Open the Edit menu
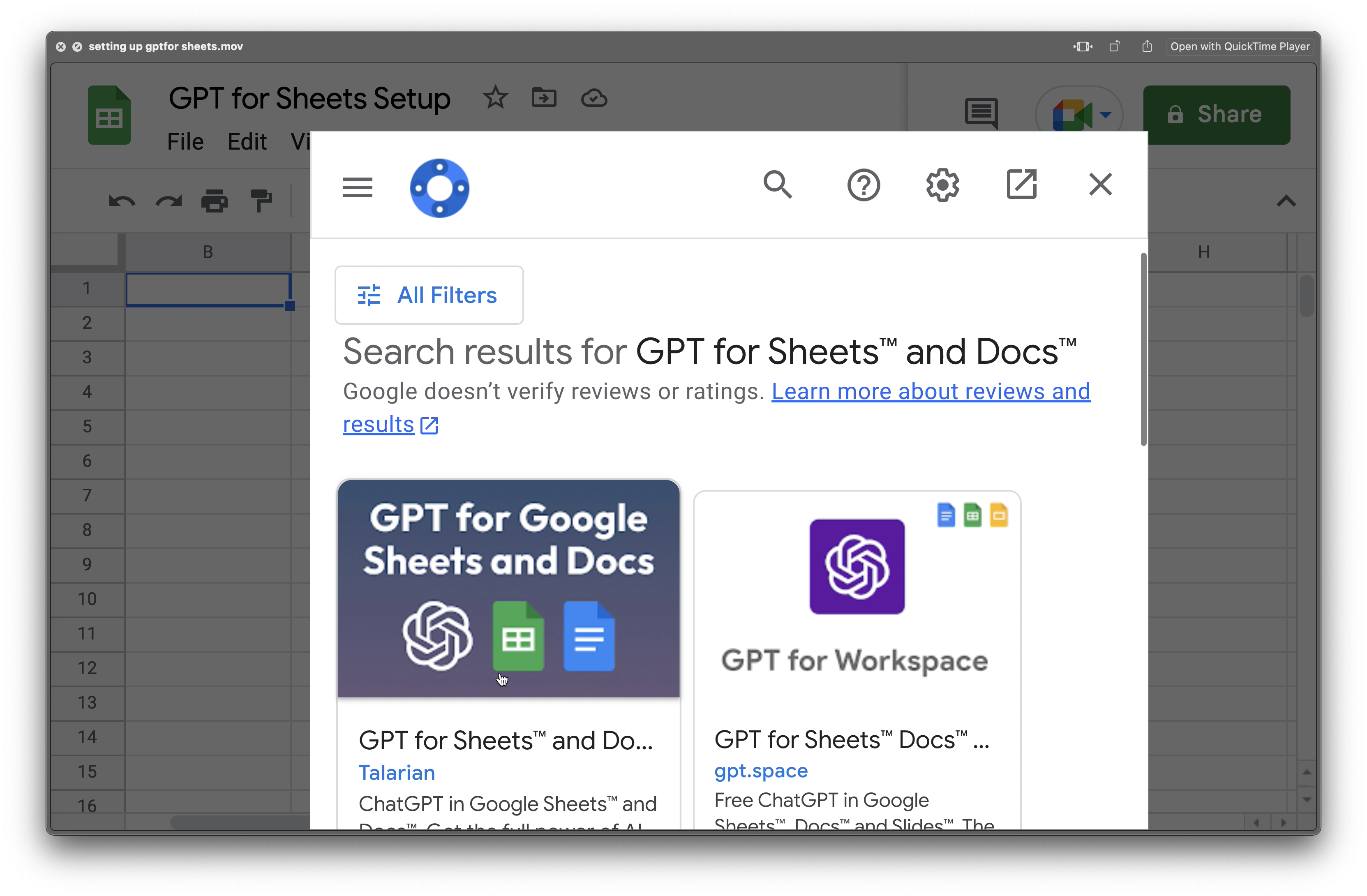The image size is (1367, 896). [247, 141]
